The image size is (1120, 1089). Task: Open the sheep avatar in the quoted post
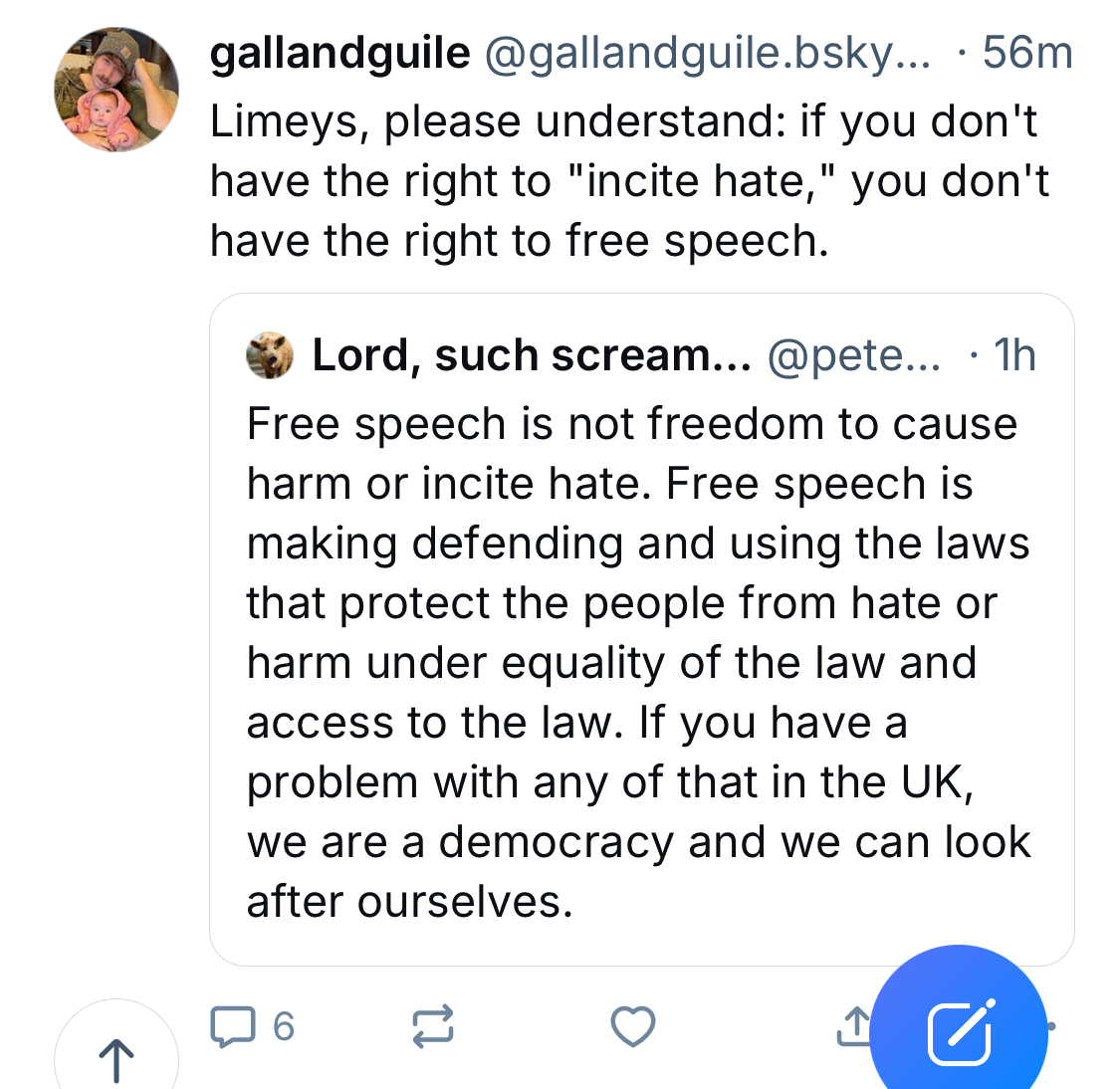pyautogui.click(x=270, y=355)
